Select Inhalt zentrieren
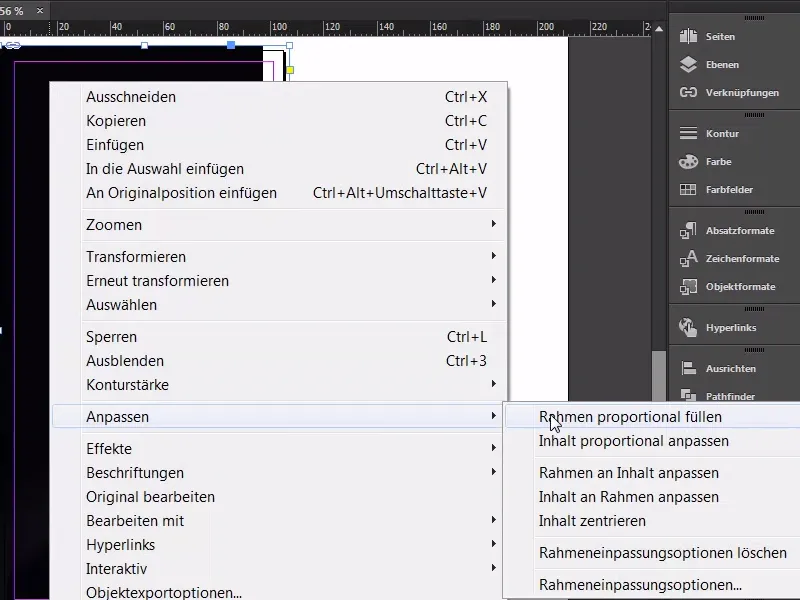The height and width of the screenshot is (600, 800). 653,521
